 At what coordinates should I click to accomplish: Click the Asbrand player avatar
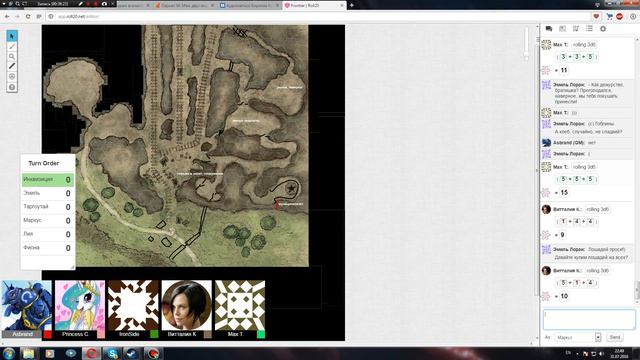click(x=27, y=305)
